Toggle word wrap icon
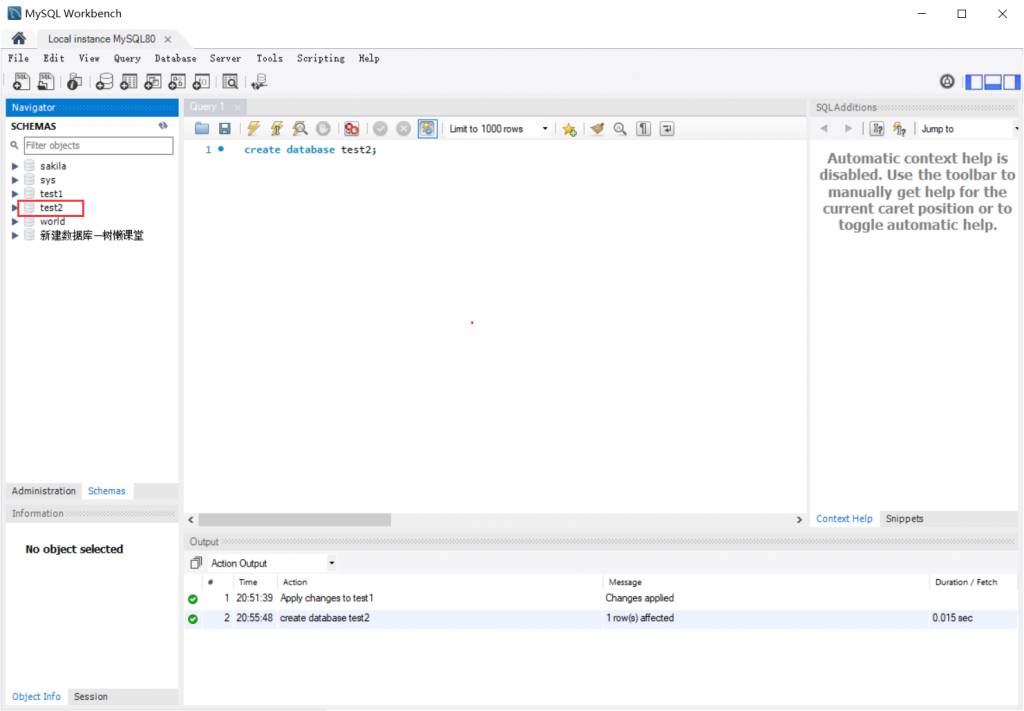The height and width of the screenshot is (711, 1024). 667,129
